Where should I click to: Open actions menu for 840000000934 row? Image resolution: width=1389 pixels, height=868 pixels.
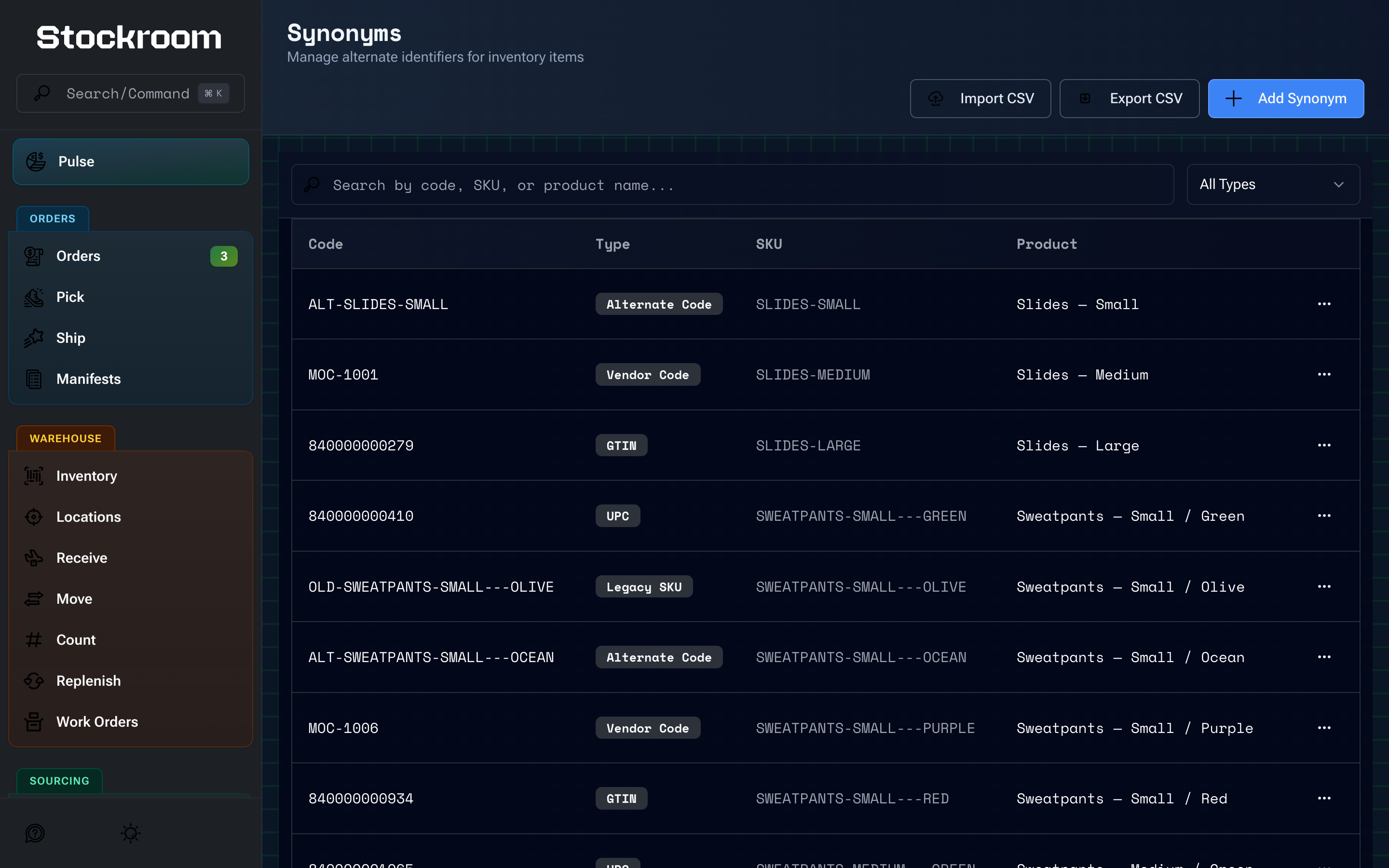[x=1323, y=798]
